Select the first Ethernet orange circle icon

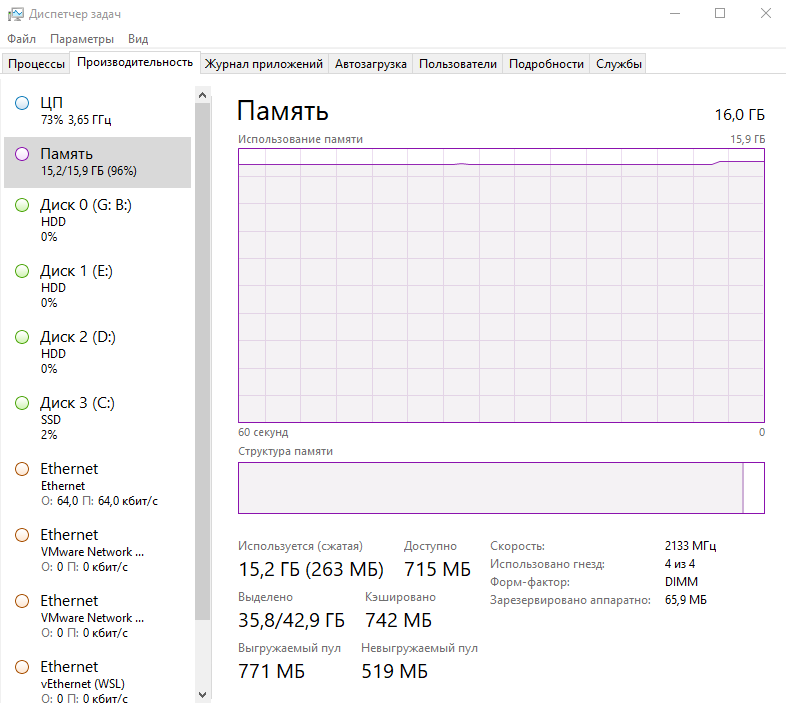click(22, 469)
